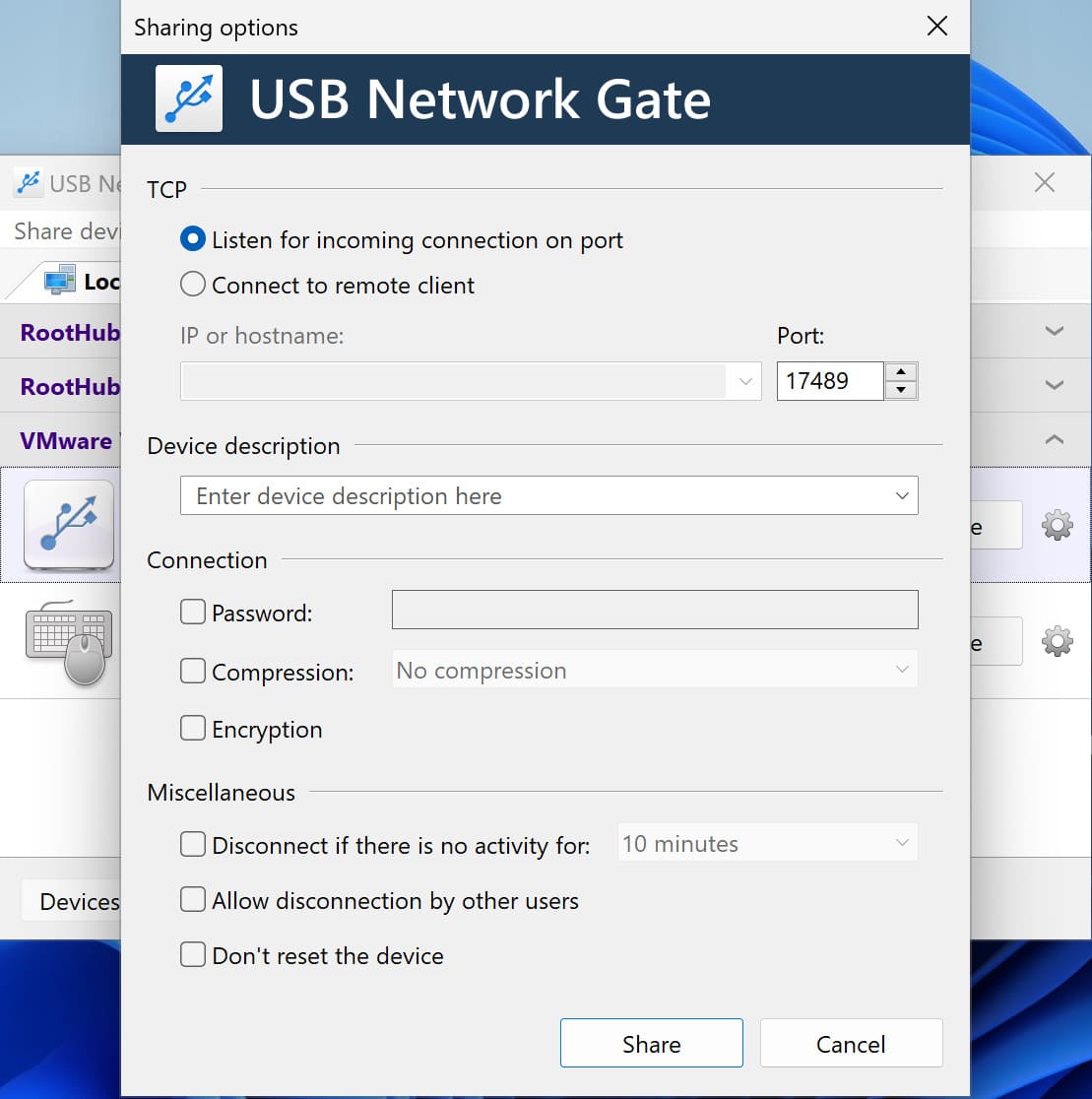Screen dimensions: 1092x1099
Task: Open settings gear for keyboard/mouse device
Action: coord(1057,642)
